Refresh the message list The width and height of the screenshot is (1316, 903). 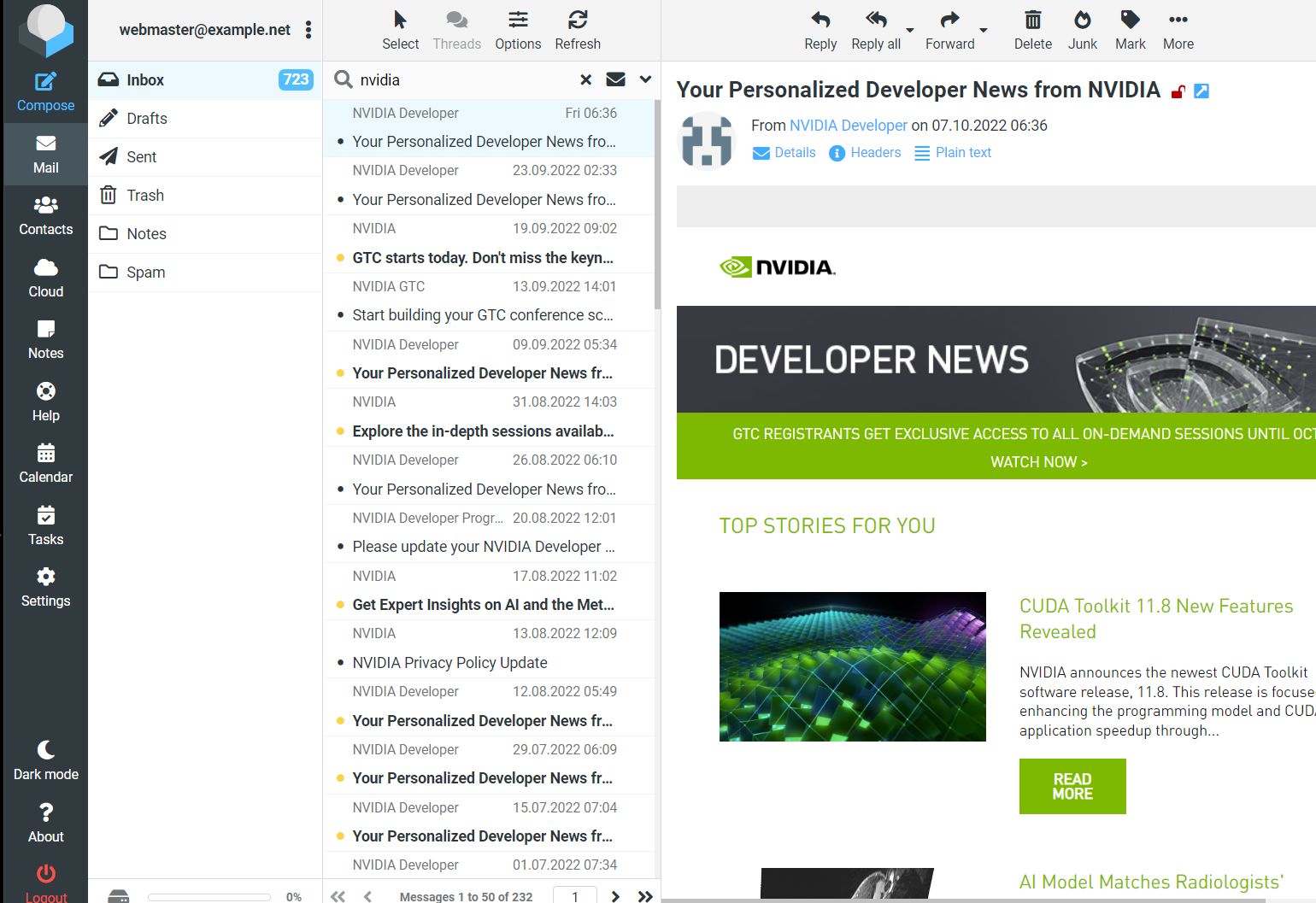pyautogui.click(x=578, y=31)
